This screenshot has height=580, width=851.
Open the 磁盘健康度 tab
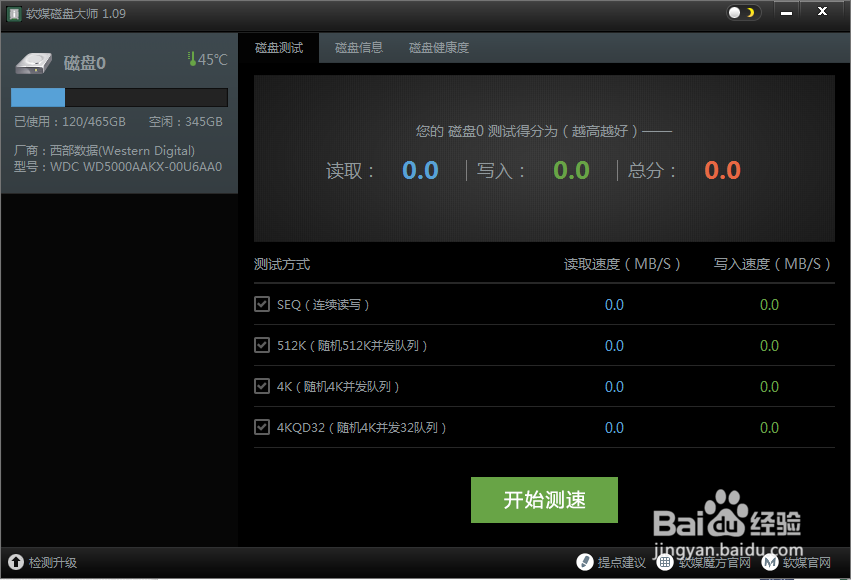click(438, 47)
